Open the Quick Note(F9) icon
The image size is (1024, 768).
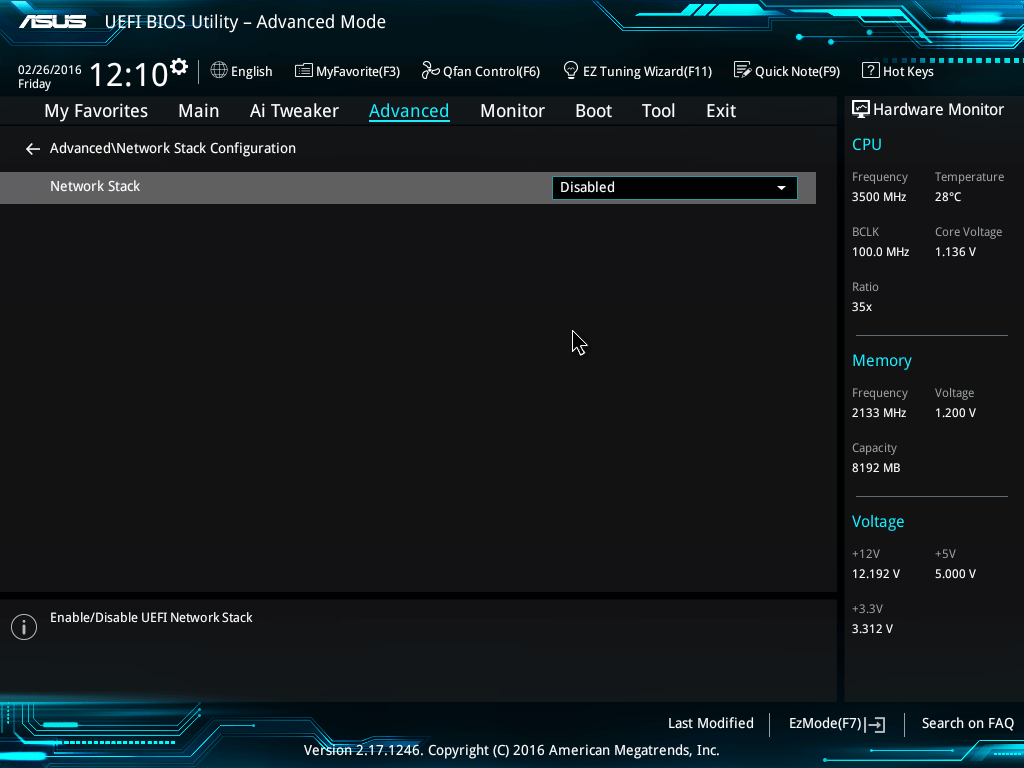pyautogui.click(x=742, y=71)
